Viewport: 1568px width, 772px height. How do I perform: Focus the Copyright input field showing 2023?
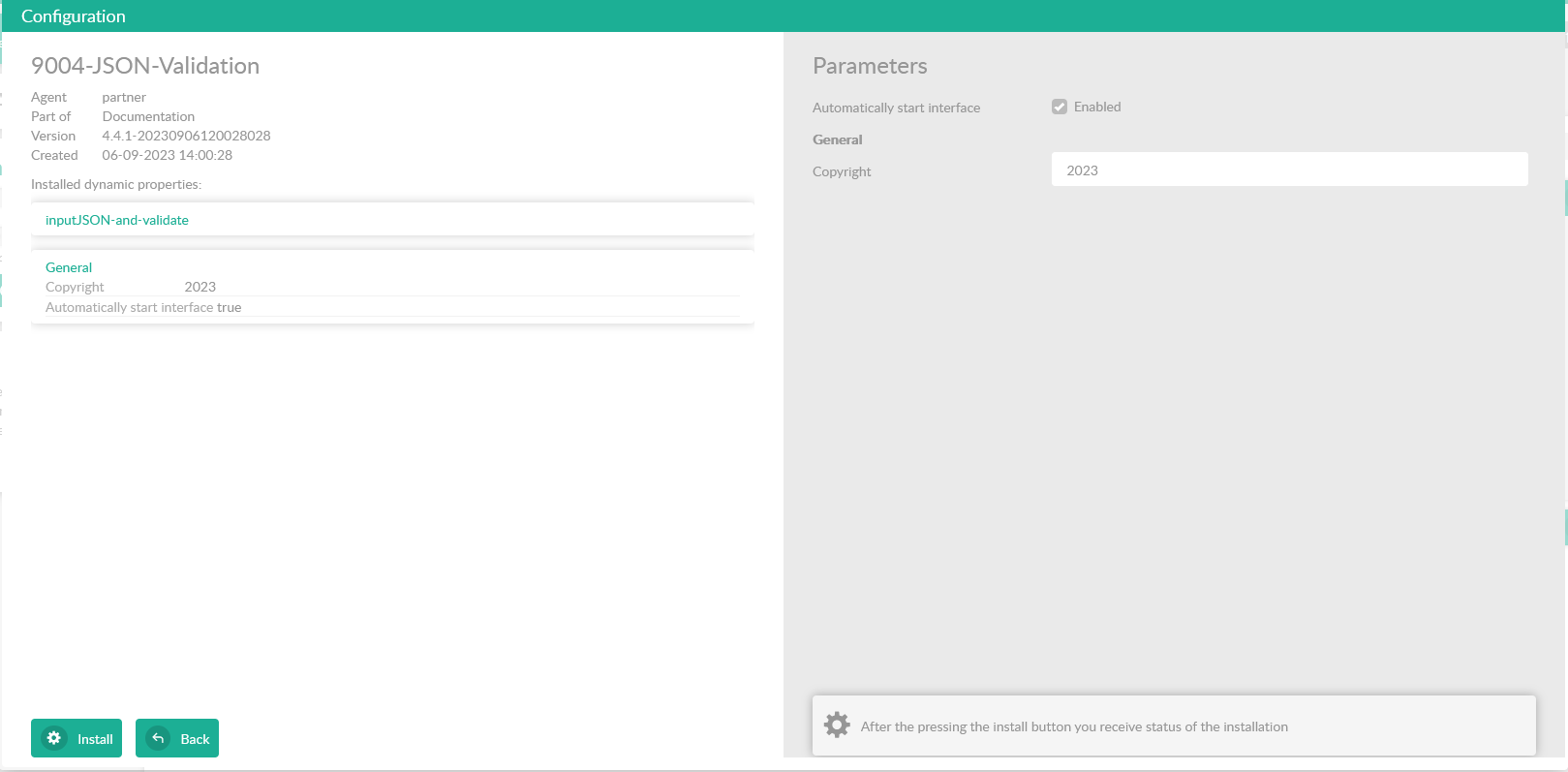tap(1289, 170)
